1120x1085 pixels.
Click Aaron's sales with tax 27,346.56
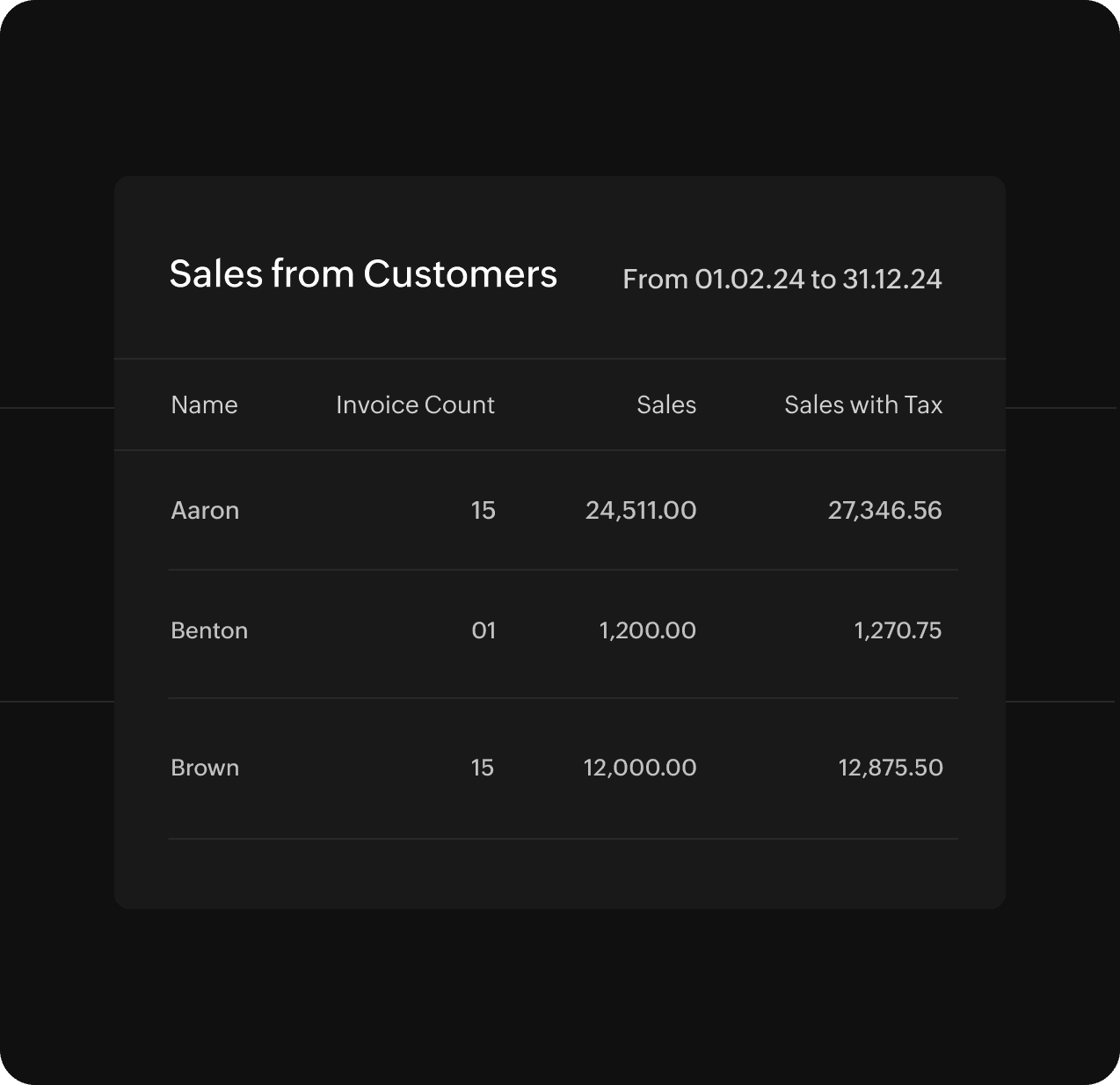[x=884, y=511]
